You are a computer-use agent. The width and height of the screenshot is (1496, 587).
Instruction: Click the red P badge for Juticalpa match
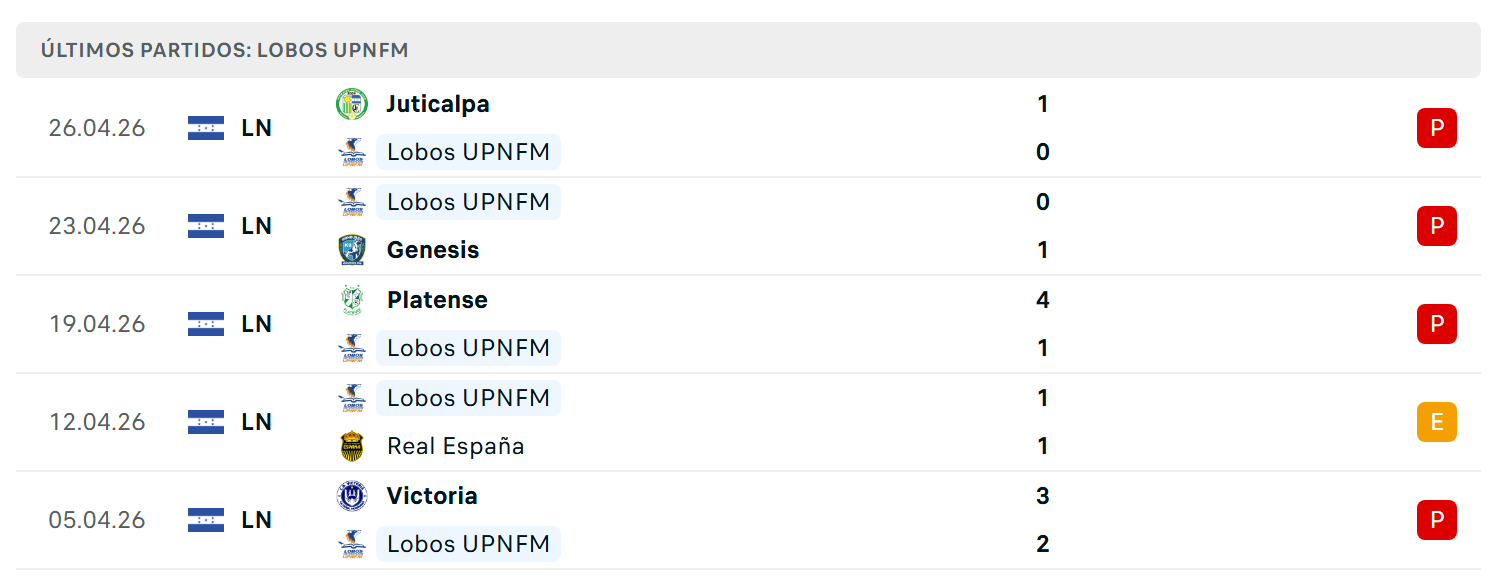point(1437,128)
